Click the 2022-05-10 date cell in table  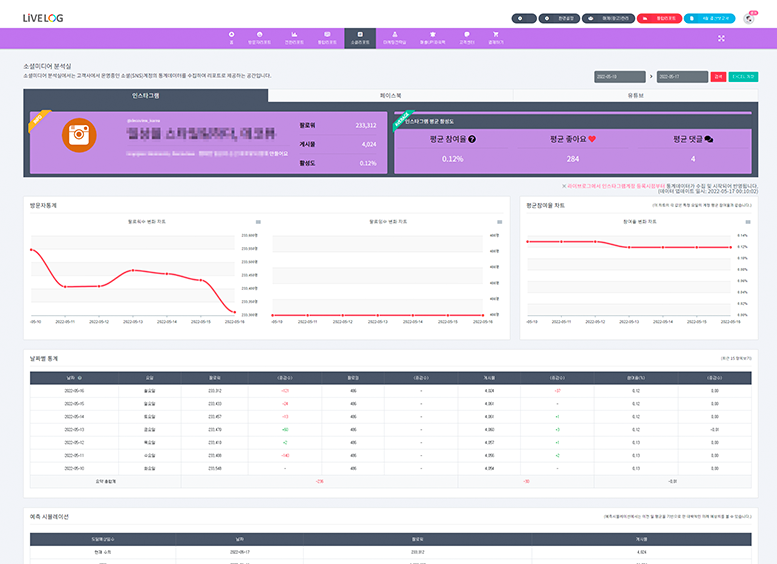[74, 468]
